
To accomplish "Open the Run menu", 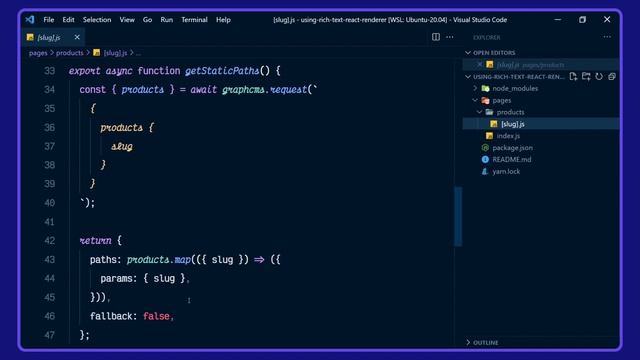I will [x=167, y=20].
